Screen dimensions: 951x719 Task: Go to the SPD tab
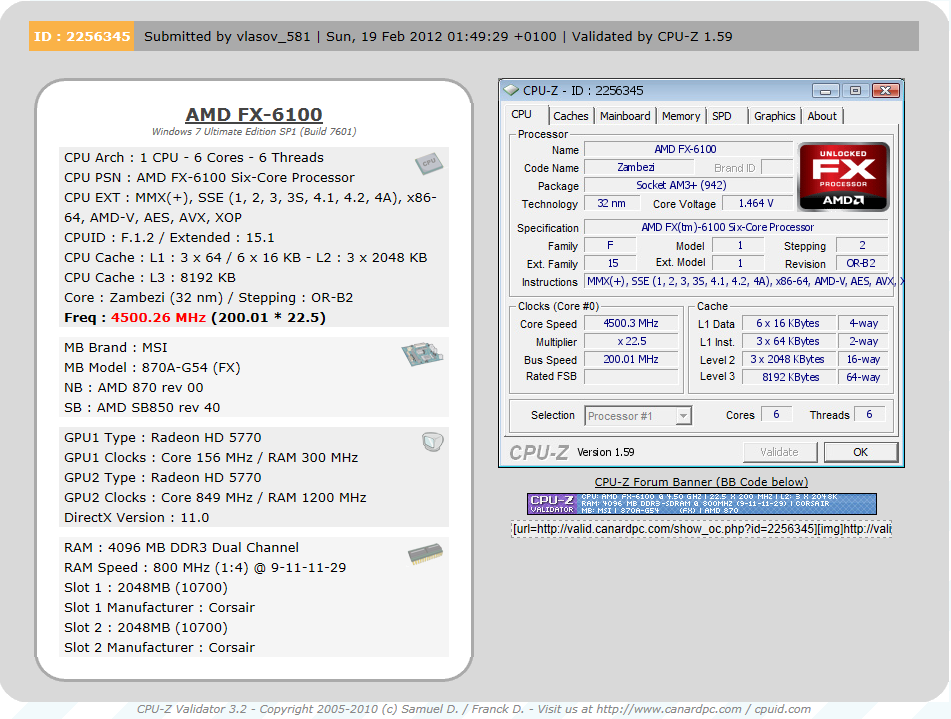tap(722, 116)
